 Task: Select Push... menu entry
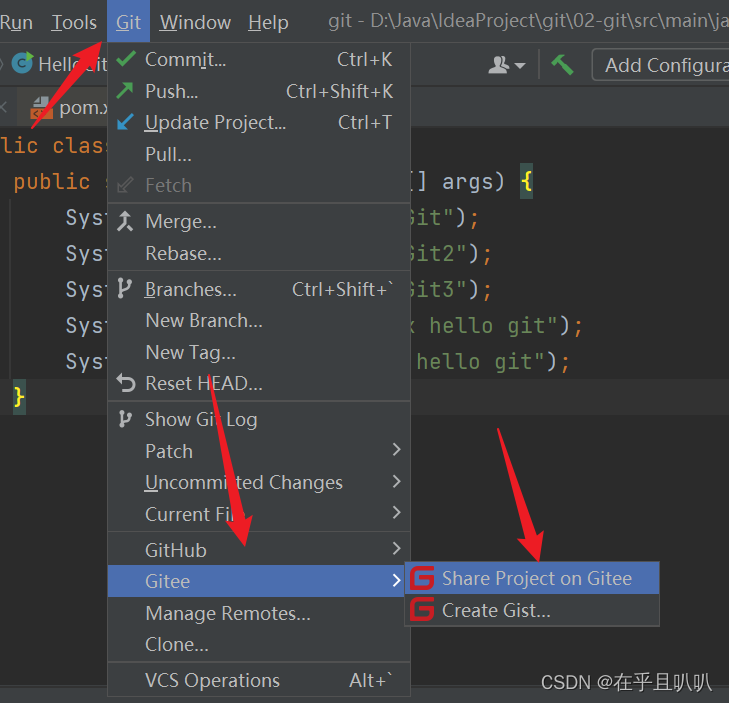click(259, 91)
